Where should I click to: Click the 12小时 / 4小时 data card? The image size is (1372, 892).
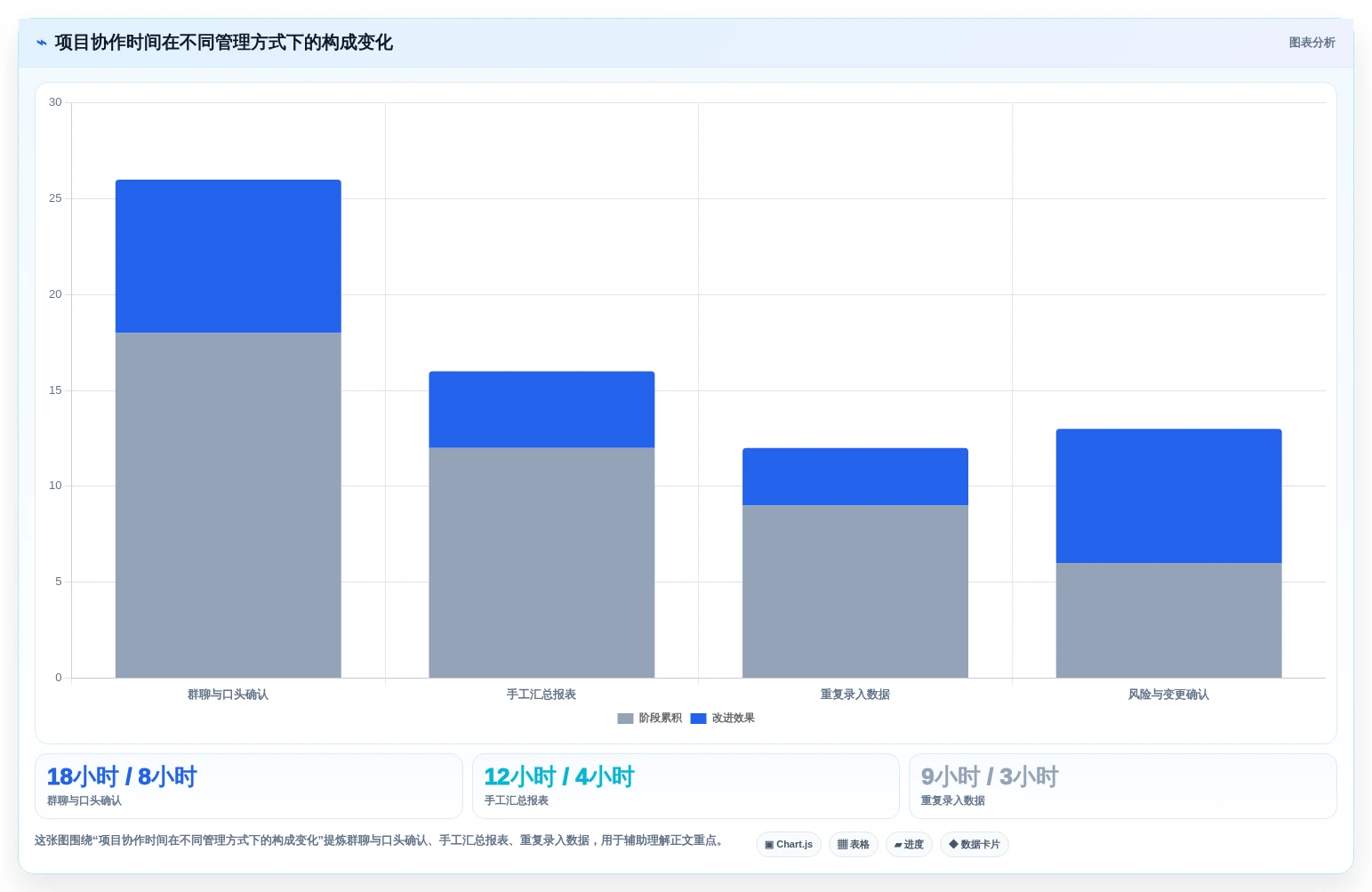(x=686, y=786)
